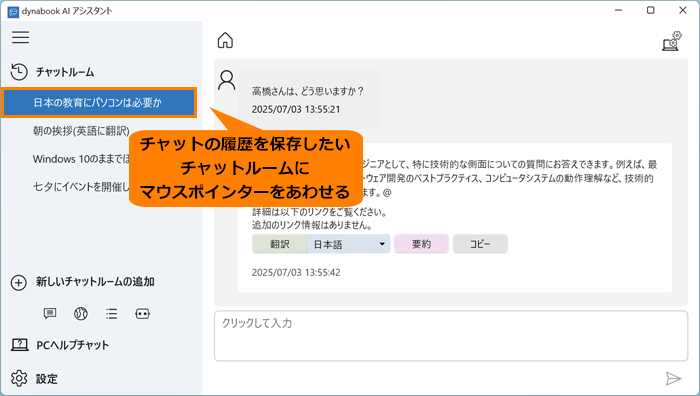Screen dimensions: 700x396
Task: Open the 日本語 language dropdown
Action: tap(349, 244)
